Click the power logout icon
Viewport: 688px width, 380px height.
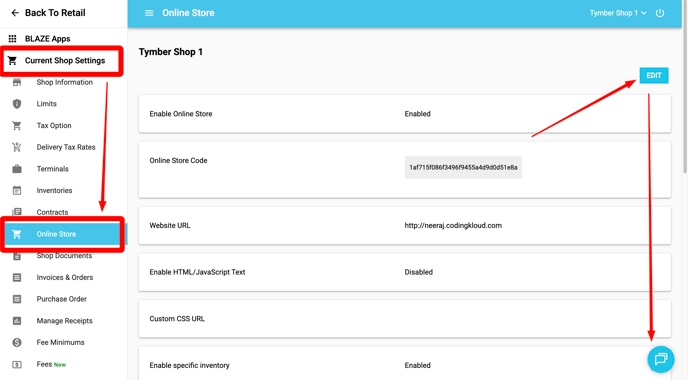659,13
